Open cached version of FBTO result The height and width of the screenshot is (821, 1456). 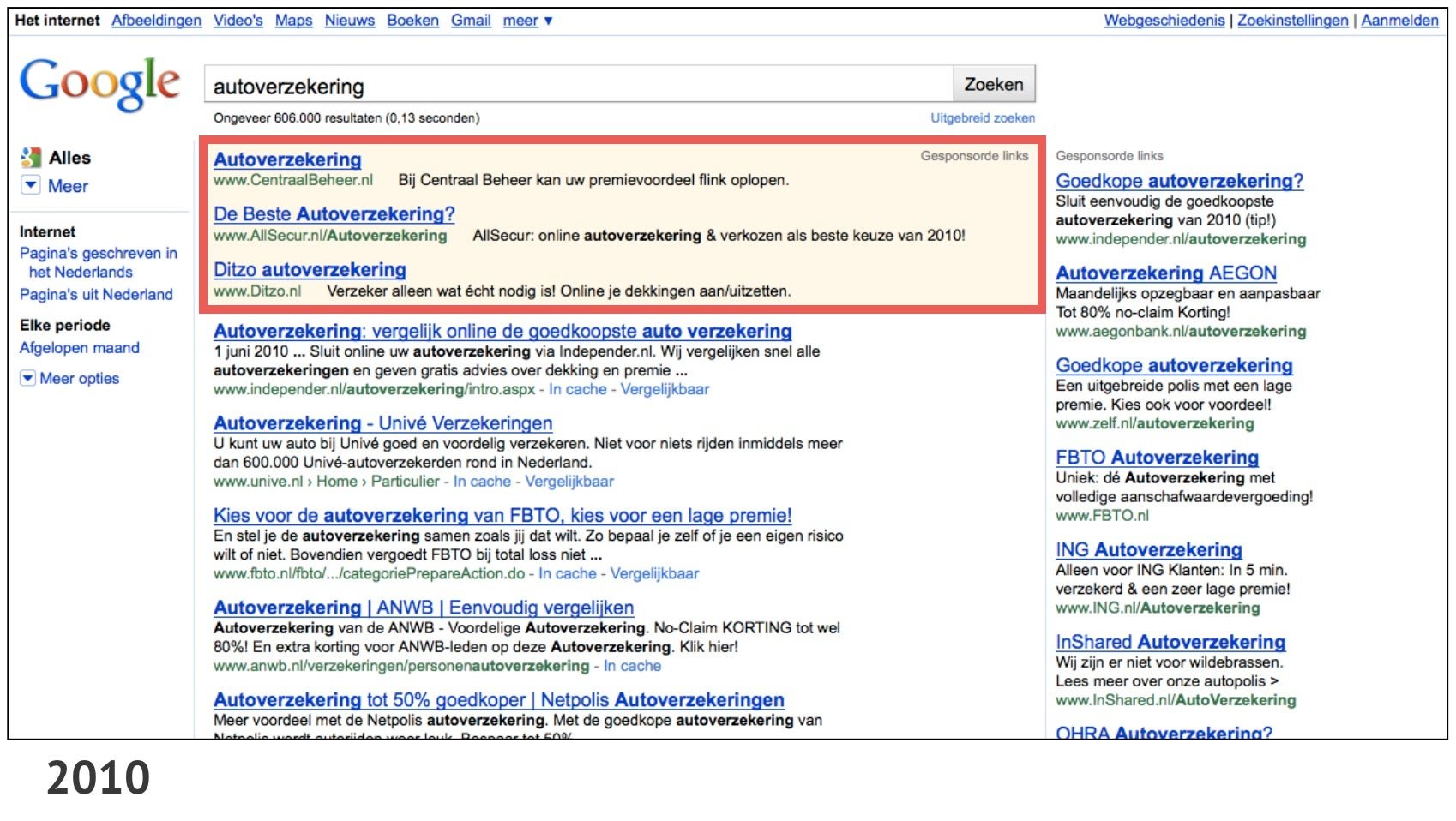[567, 574]
